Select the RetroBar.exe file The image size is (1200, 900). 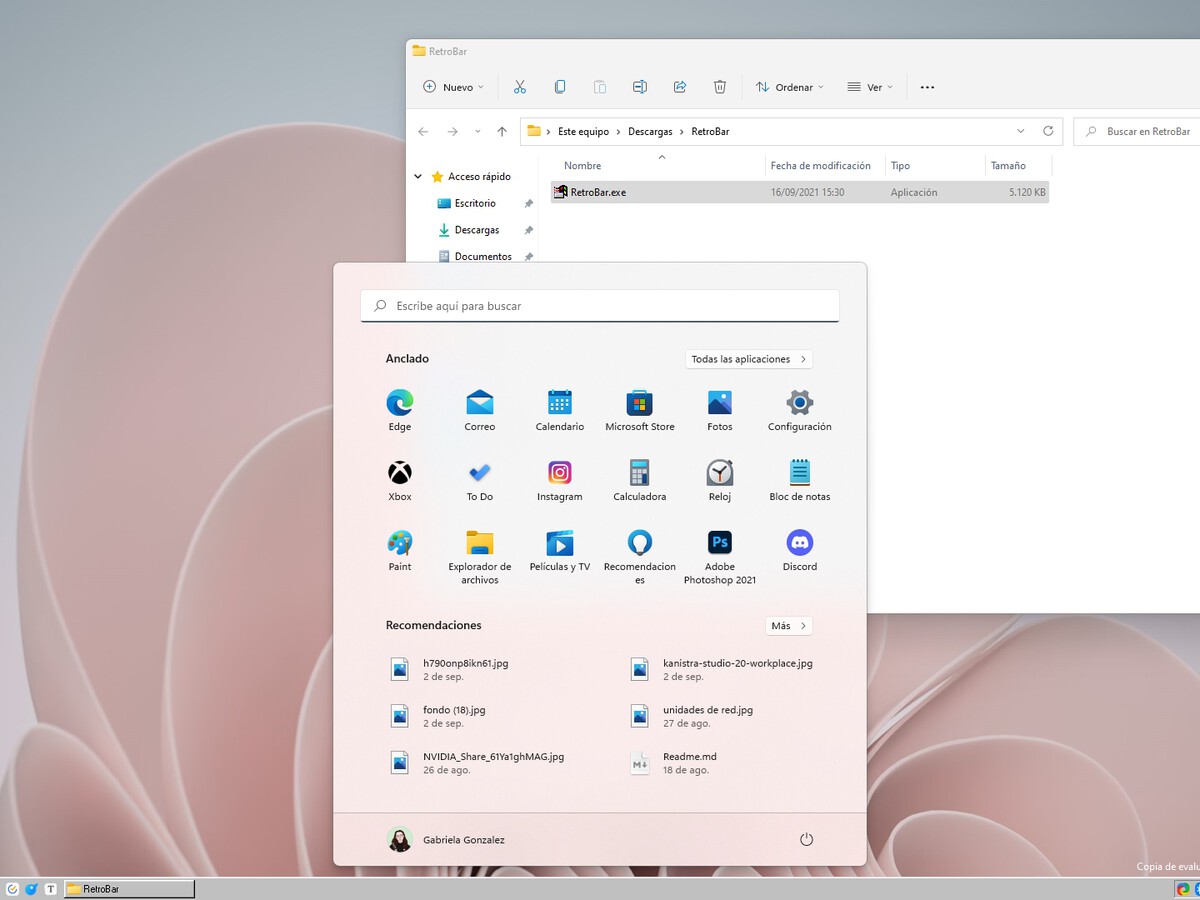tap(800, 192)
